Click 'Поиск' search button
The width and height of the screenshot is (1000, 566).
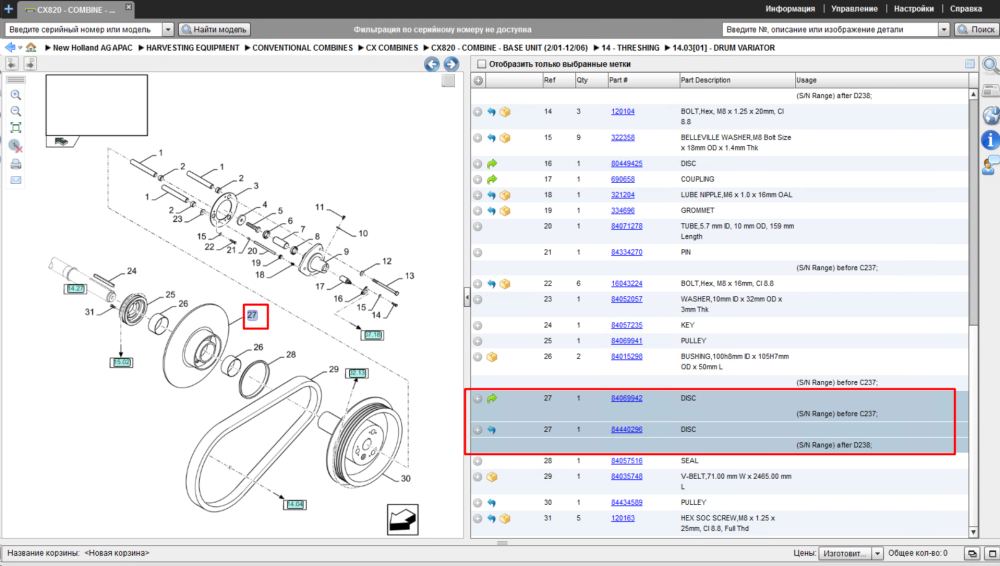coord(976,29)
